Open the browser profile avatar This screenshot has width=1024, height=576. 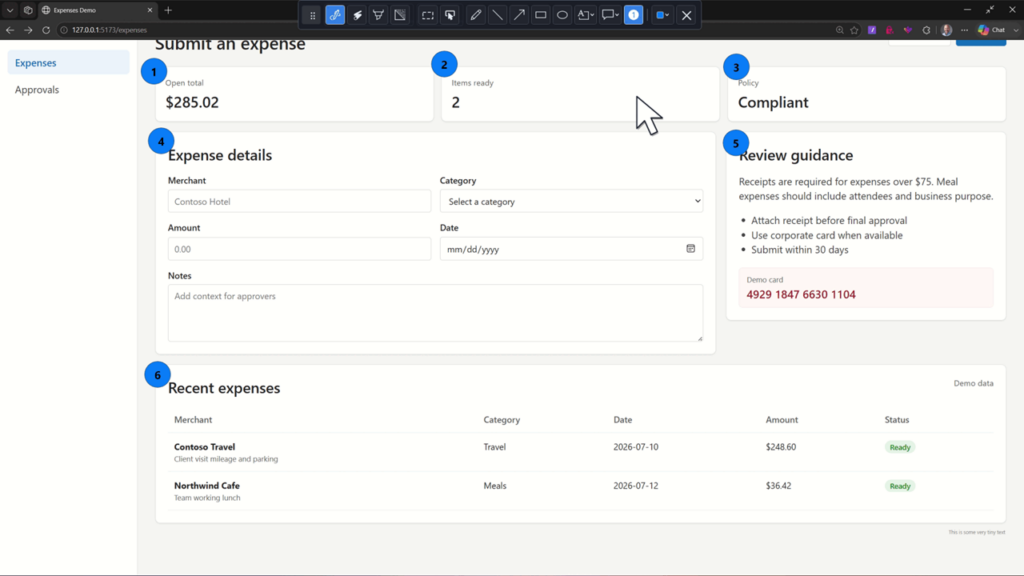pyautogui.click(x=946, y=30)
